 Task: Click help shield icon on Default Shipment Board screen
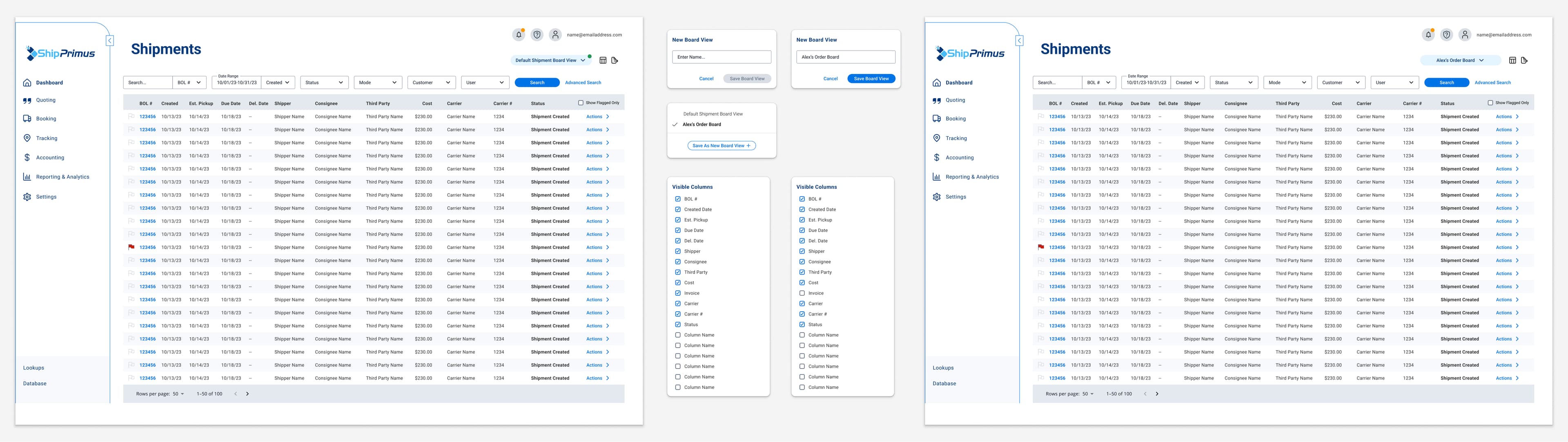tap(537, 35)
